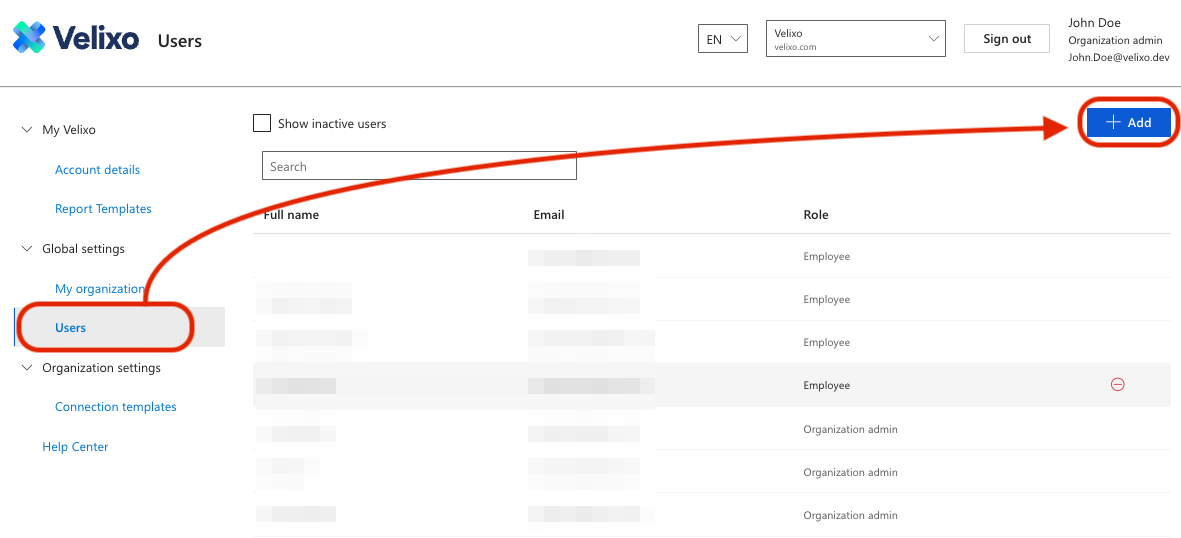This screenshot has height=538, width=1181.
Task: Focus the user Search field
Action: (420, 167)
